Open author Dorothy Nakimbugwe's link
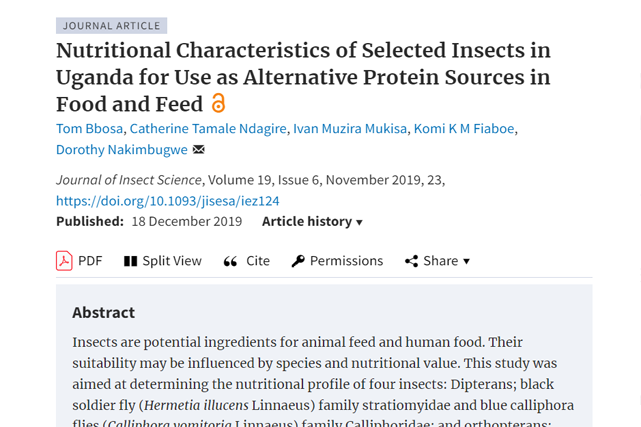 point(122,150)
